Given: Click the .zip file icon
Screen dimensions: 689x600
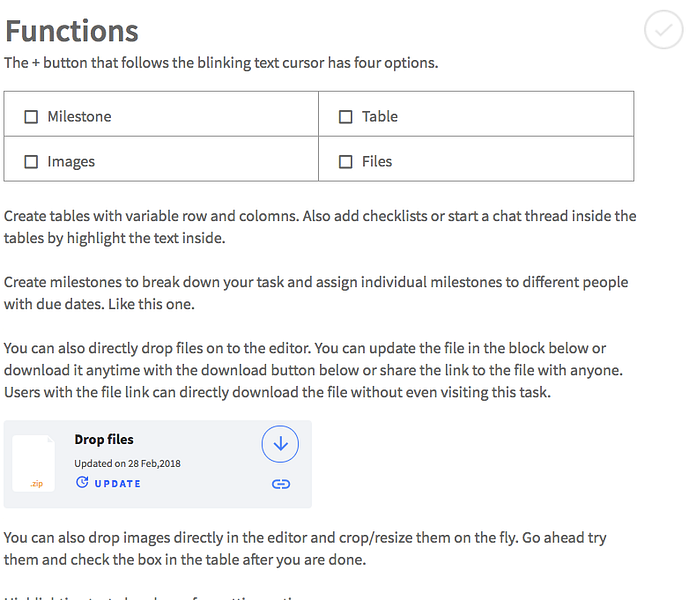Looking at the screenshot, I should click(34, 463).
